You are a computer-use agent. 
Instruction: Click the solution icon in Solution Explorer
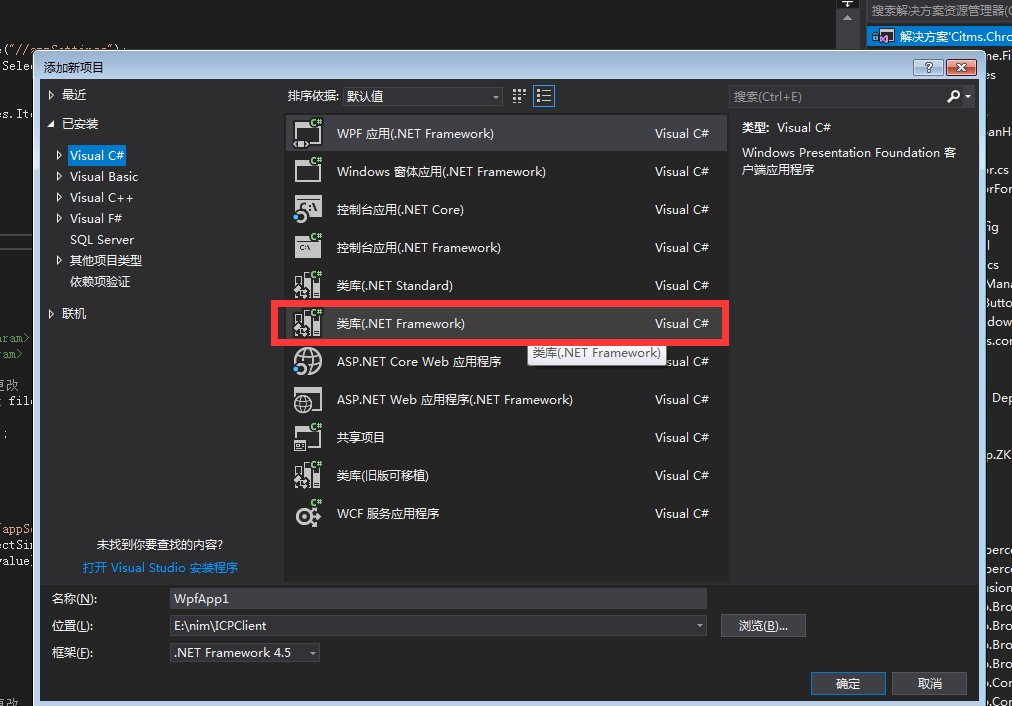click(x=882, y=36)
